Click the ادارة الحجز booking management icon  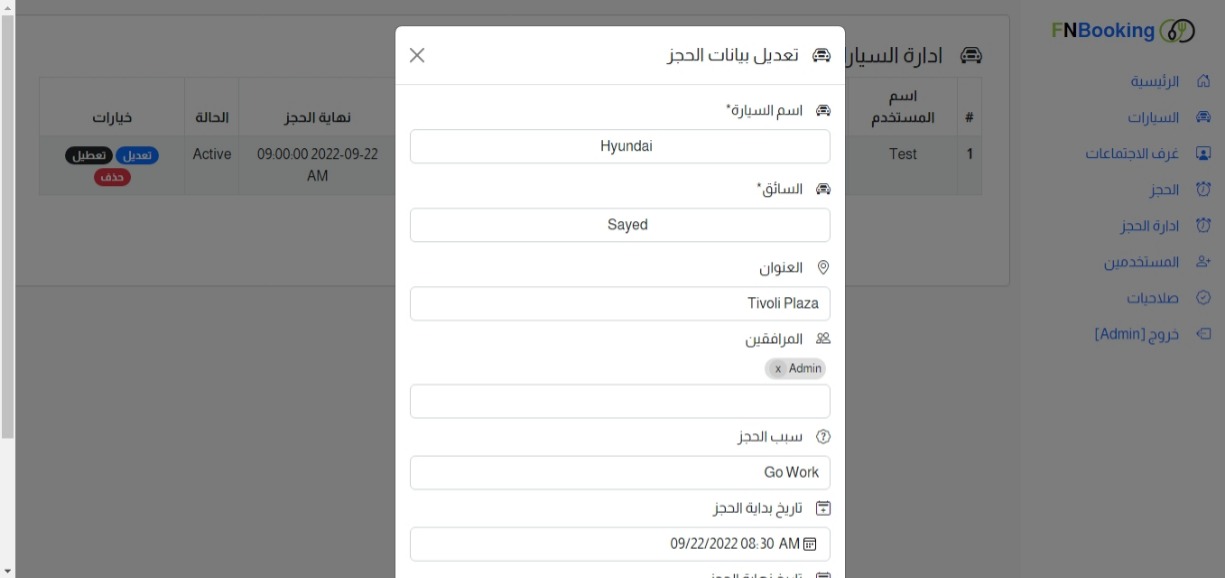[1204, 227]
